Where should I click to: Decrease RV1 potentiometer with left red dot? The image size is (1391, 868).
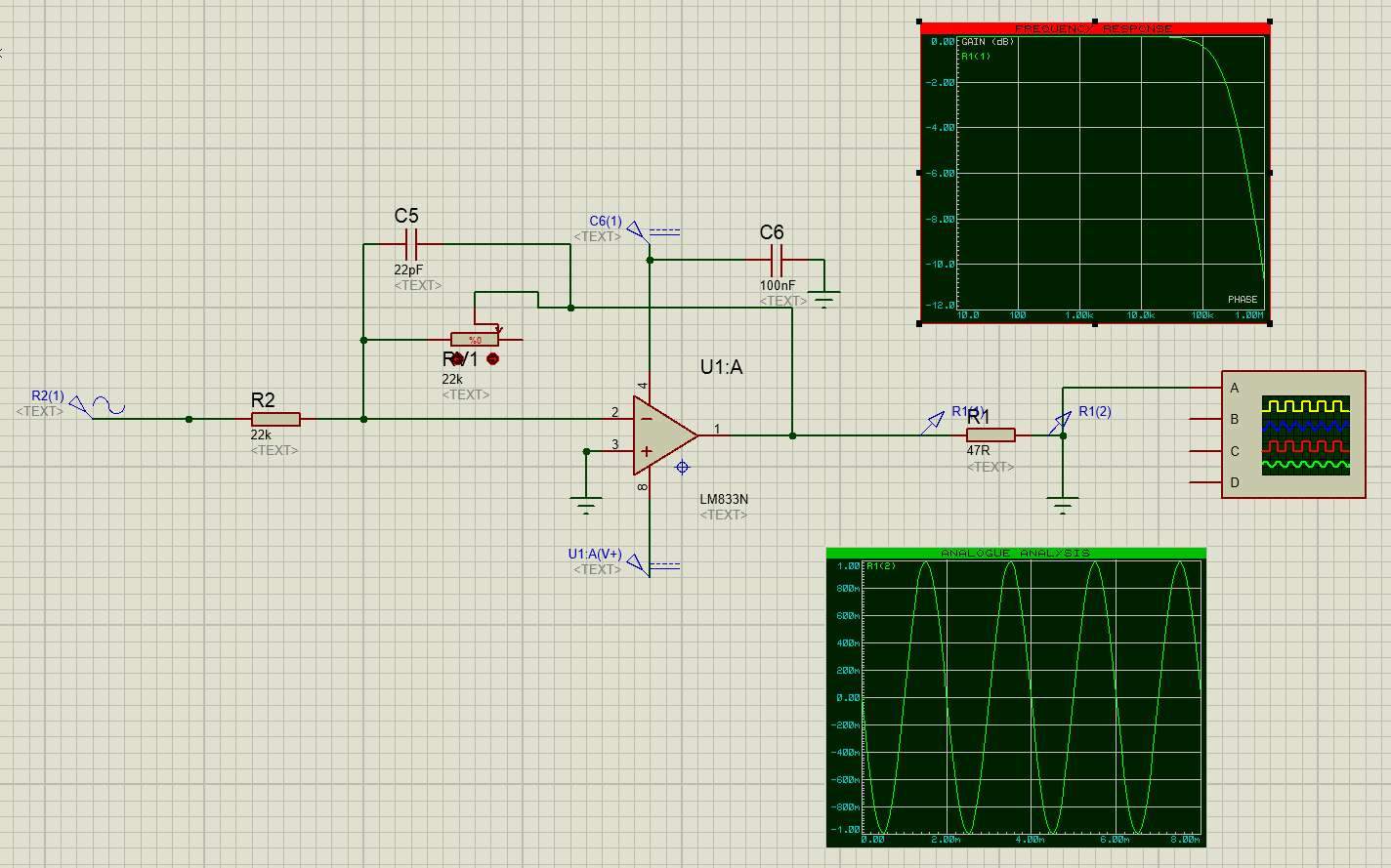pos(457,359)
